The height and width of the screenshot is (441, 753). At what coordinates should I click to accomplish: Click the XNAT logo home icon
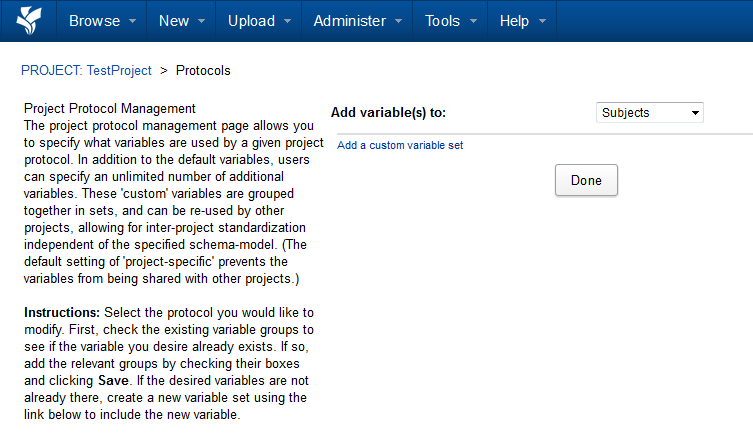(28, 20)
